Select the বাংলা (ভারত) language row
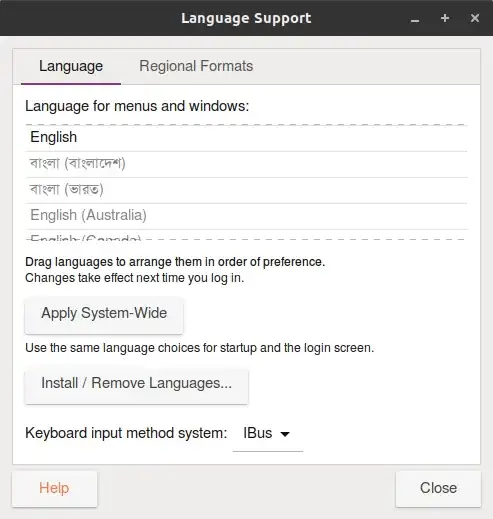Image resolution: width=493 pixels, height=519 pixels. click(246, 190)
